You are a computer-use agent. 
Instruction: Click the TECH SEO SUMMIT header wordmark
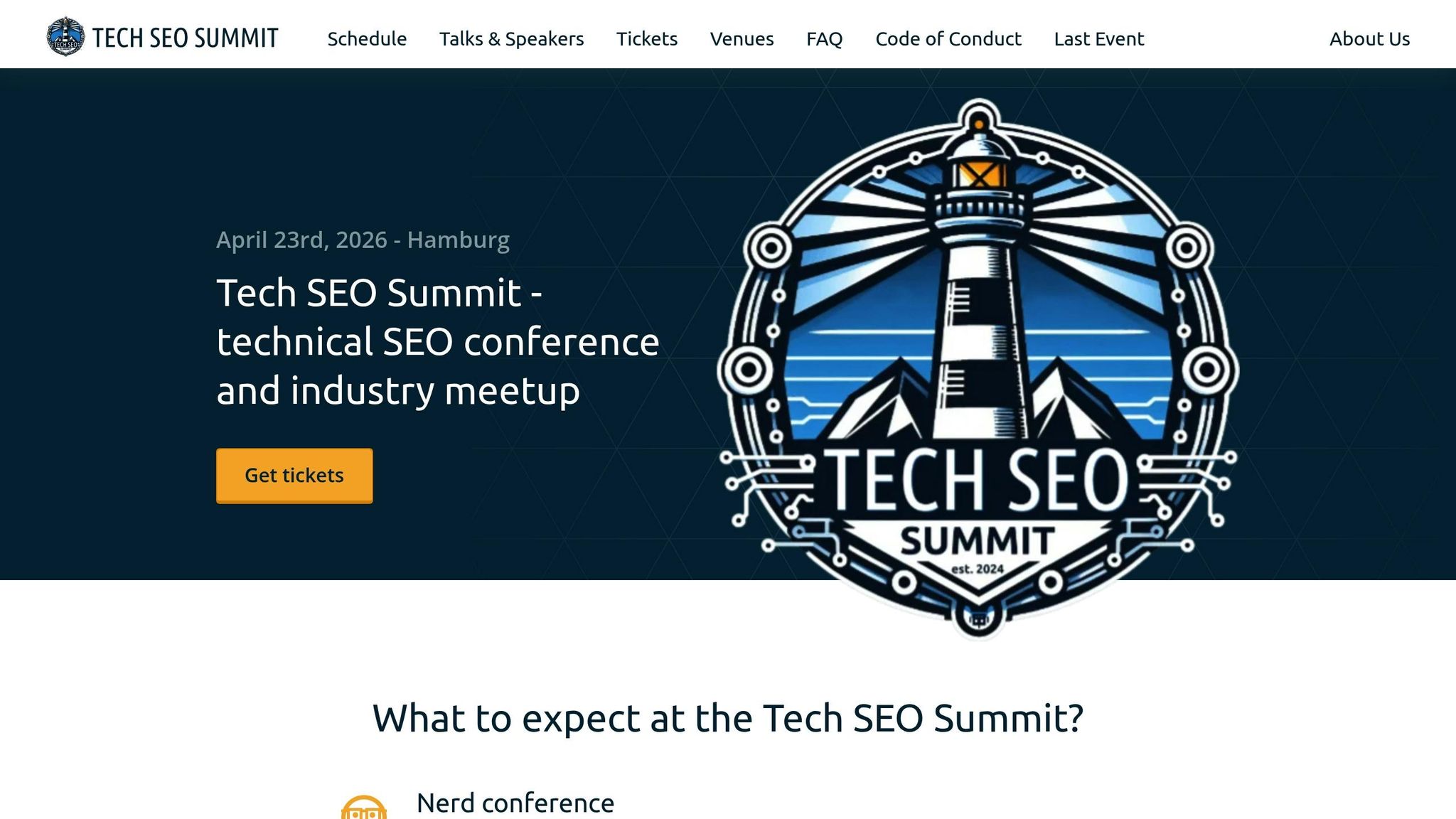tap(185, 37)
